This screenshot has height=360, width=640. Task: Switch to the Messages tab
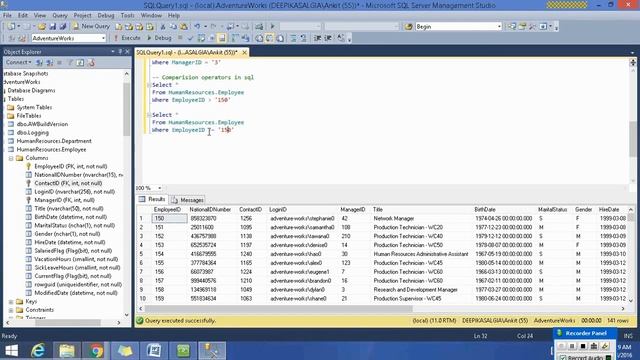point(188,200)
